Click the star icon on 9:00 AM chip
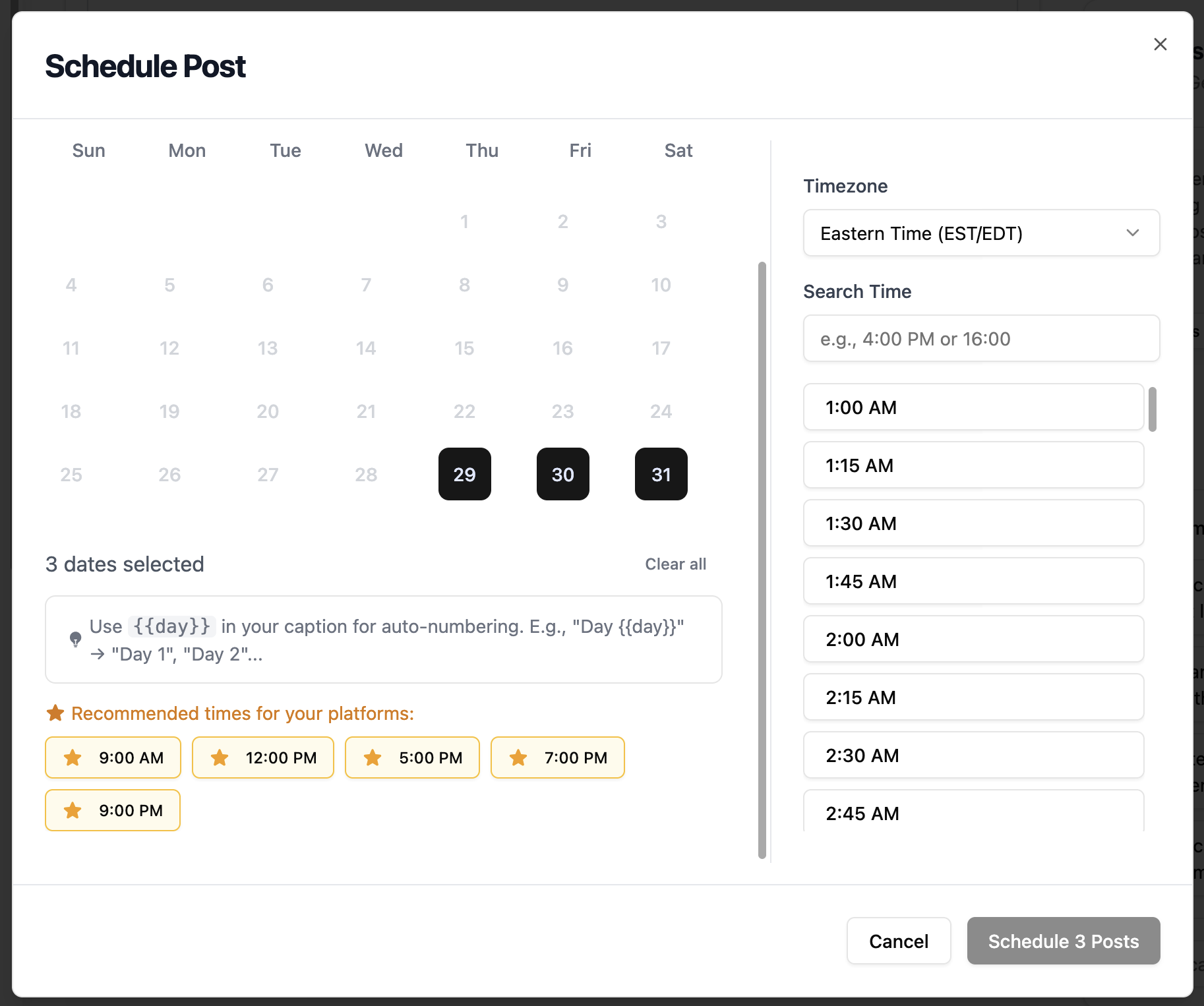This screenshot has height=1006, width=1204. (73, 758)
